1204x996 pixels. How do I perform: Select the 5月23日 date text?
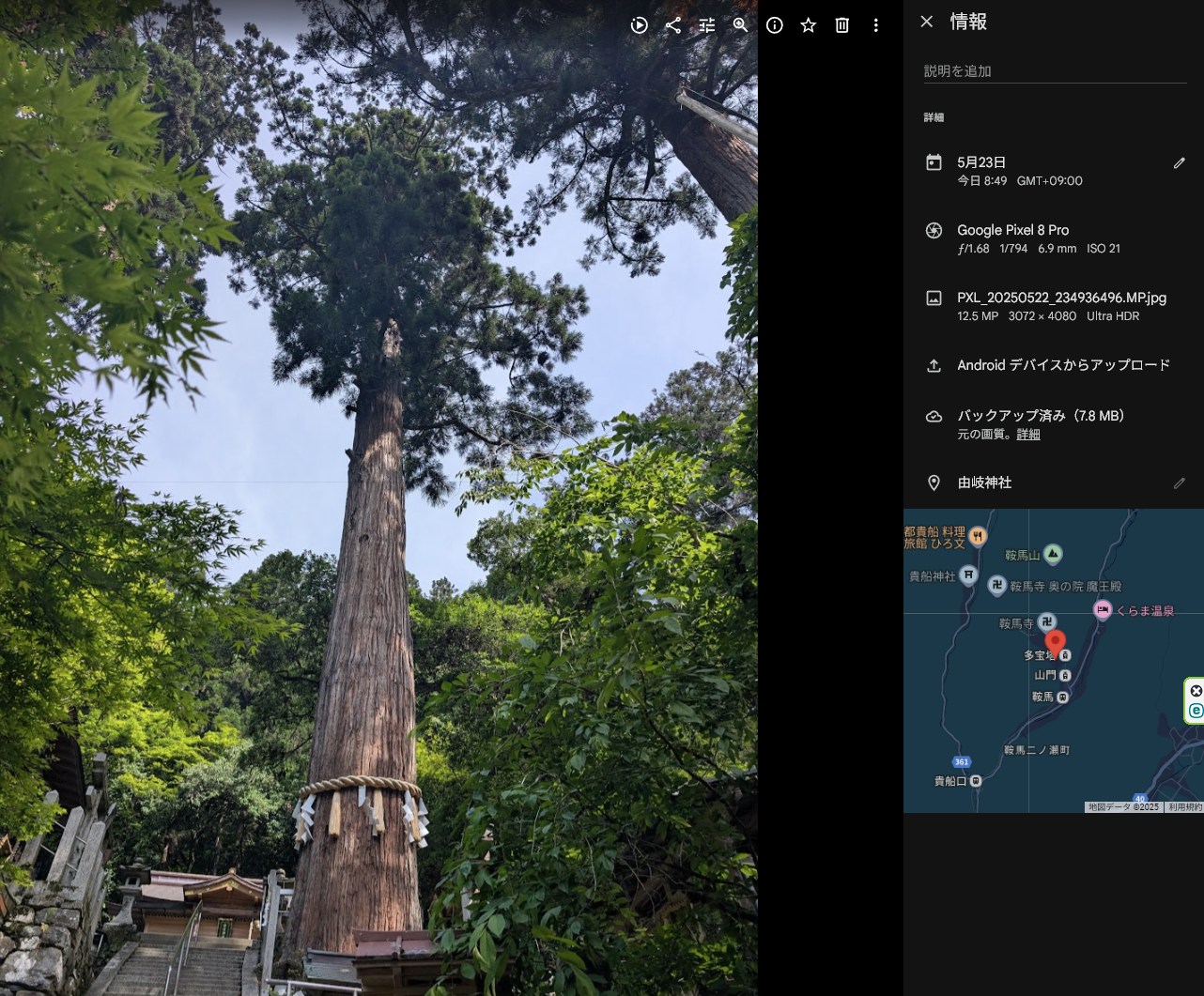[981, 162]
